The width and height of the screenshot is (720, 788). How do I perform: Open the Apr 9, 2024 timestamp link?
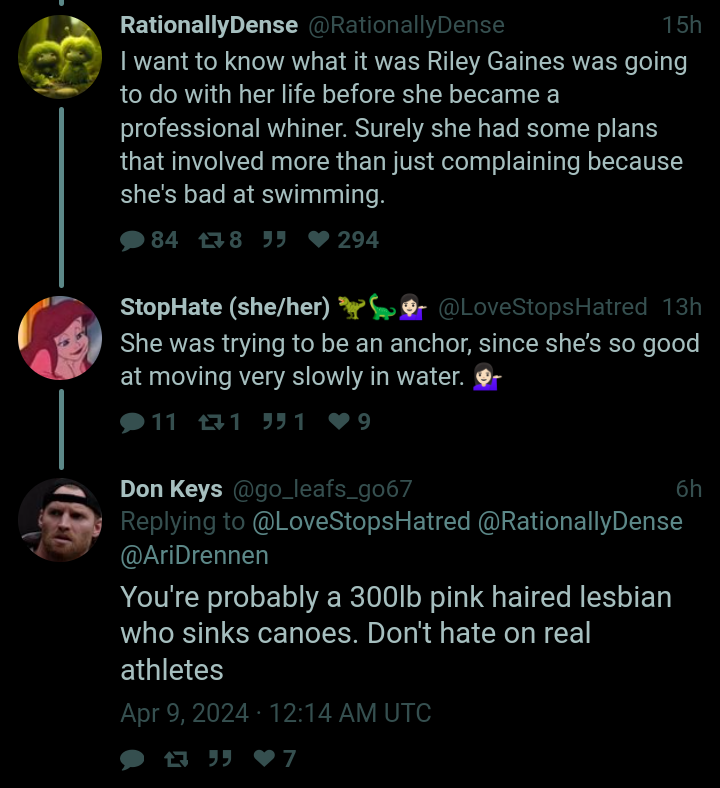[x=276, y=713]
